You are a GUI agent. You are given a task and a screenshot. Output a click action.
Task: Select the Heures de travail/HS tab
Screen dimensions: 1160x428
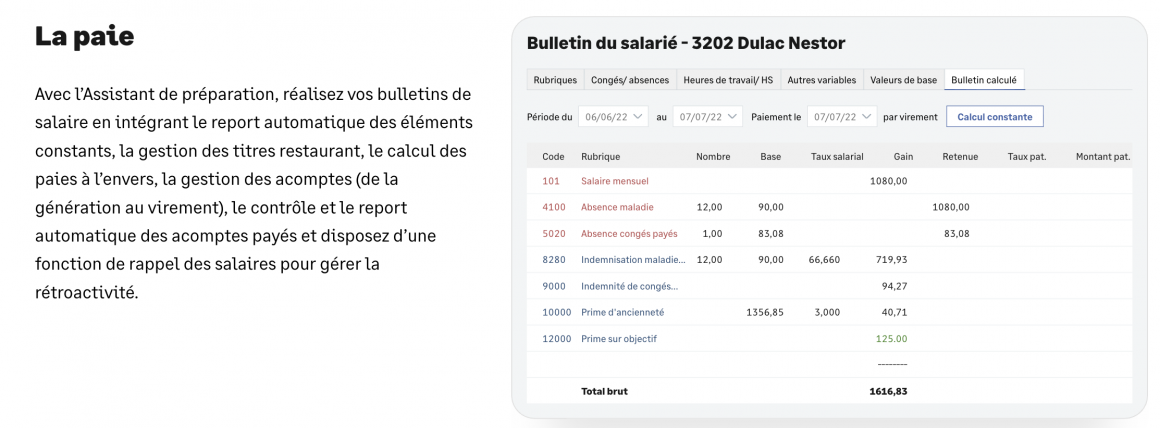pyautogui.click(x=727, y=79)
